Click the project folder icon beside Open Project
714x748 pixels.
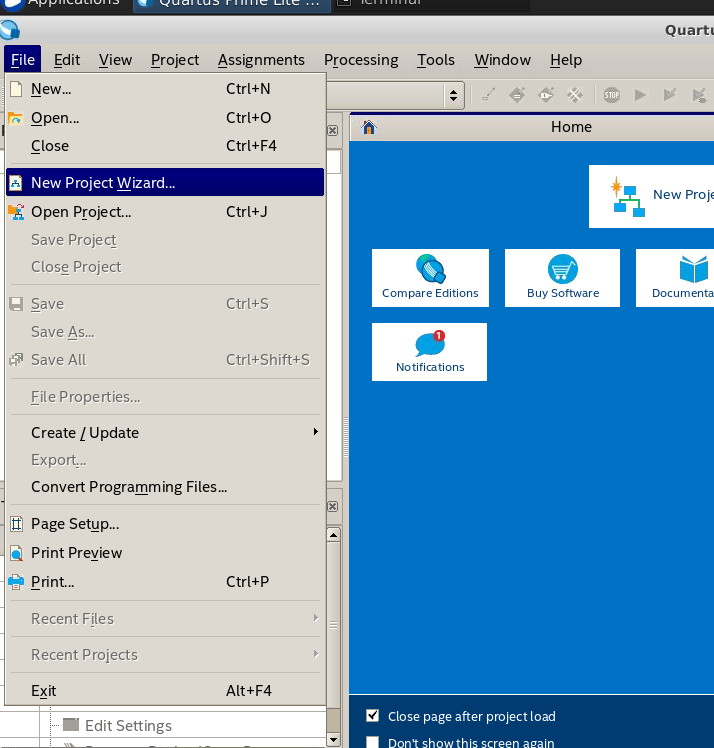pos(16,212)
